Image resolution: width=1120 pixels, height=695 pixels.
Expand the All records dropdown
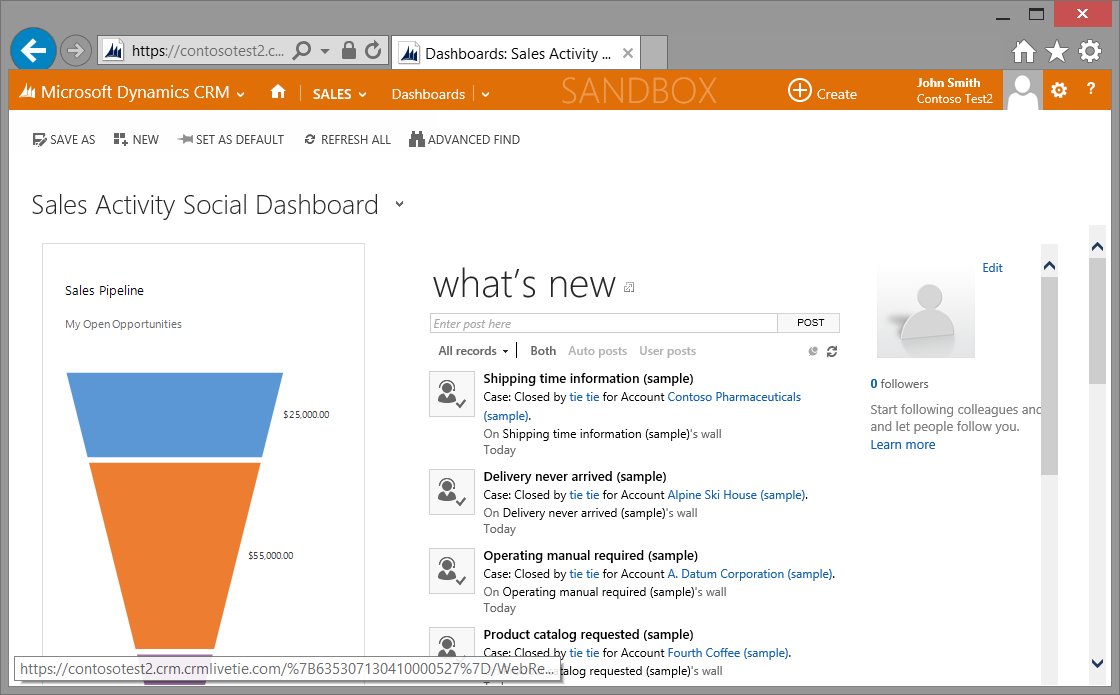[473, 351]
